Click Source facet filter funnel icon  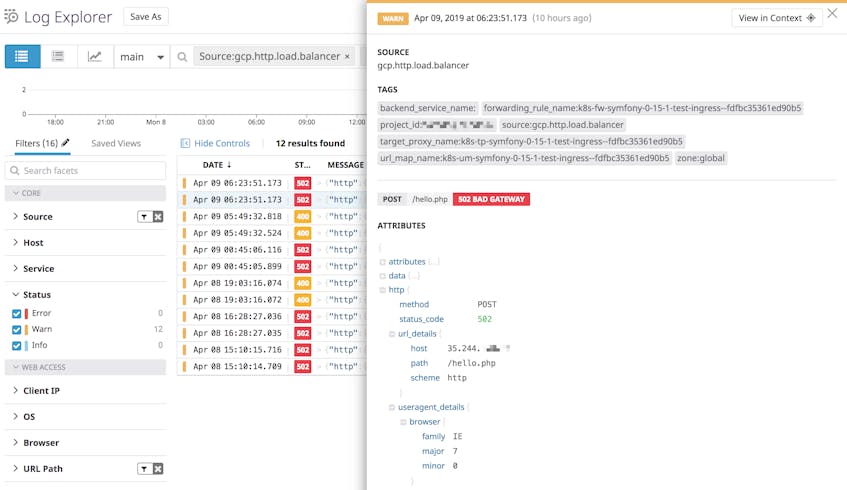tap(144, 217)
